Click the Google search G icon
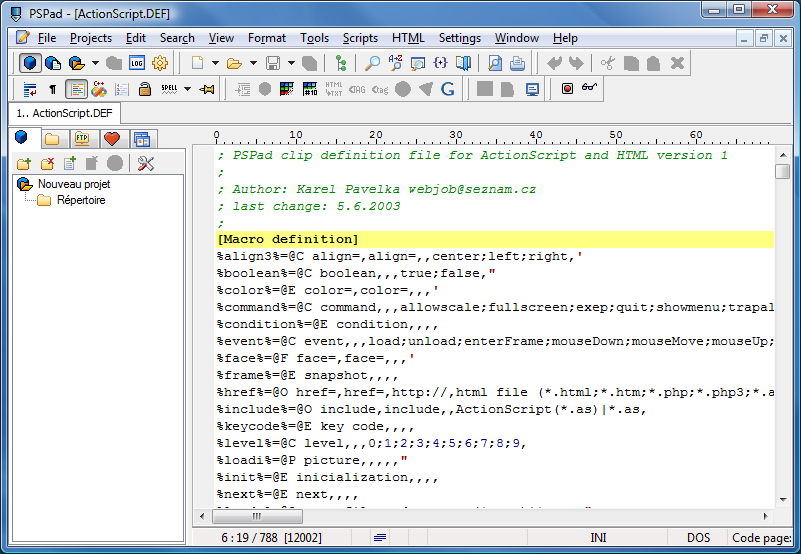This screenshot has height=554, width=801. point(447,89)
